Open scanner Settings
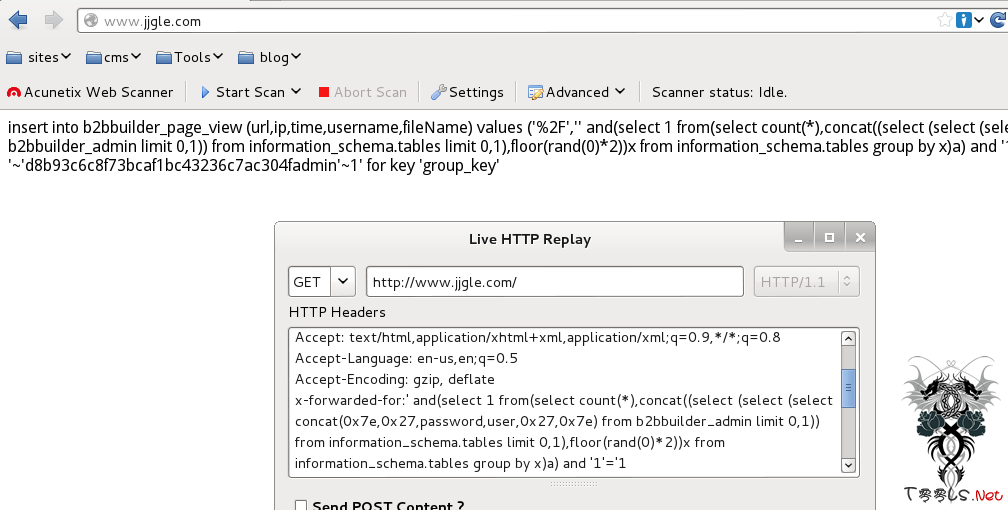Screen dimensions: 1008x510 467,92
